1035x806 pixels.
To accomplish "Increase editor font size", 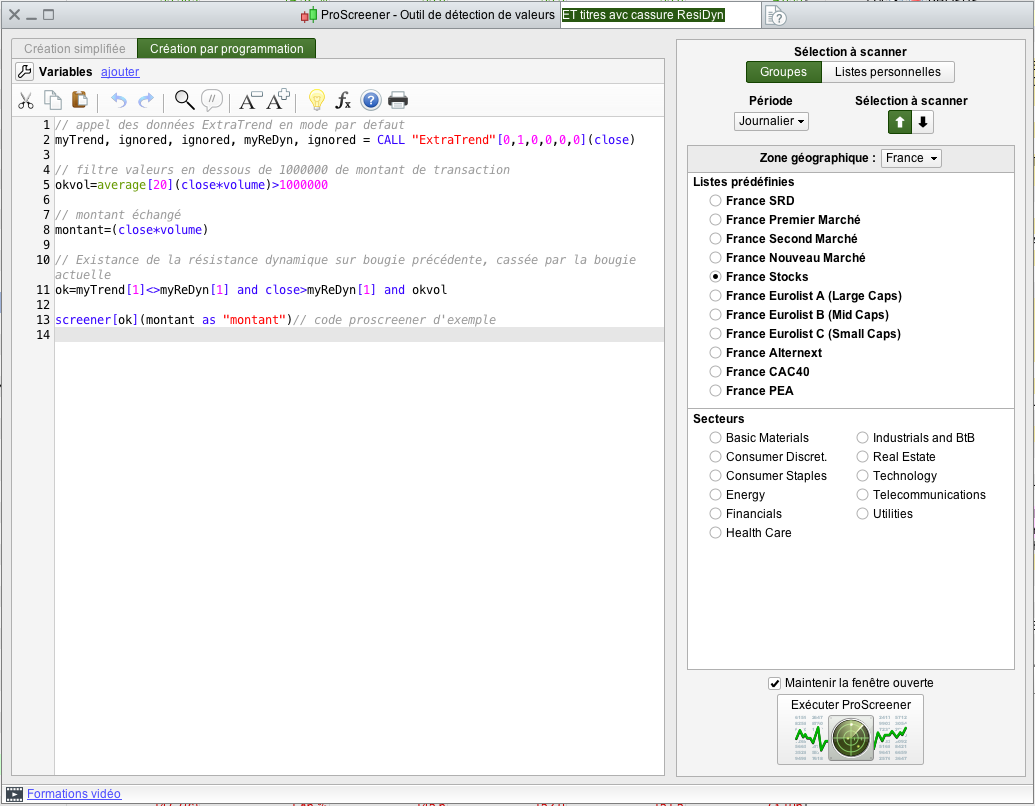I will coord(278,99).
